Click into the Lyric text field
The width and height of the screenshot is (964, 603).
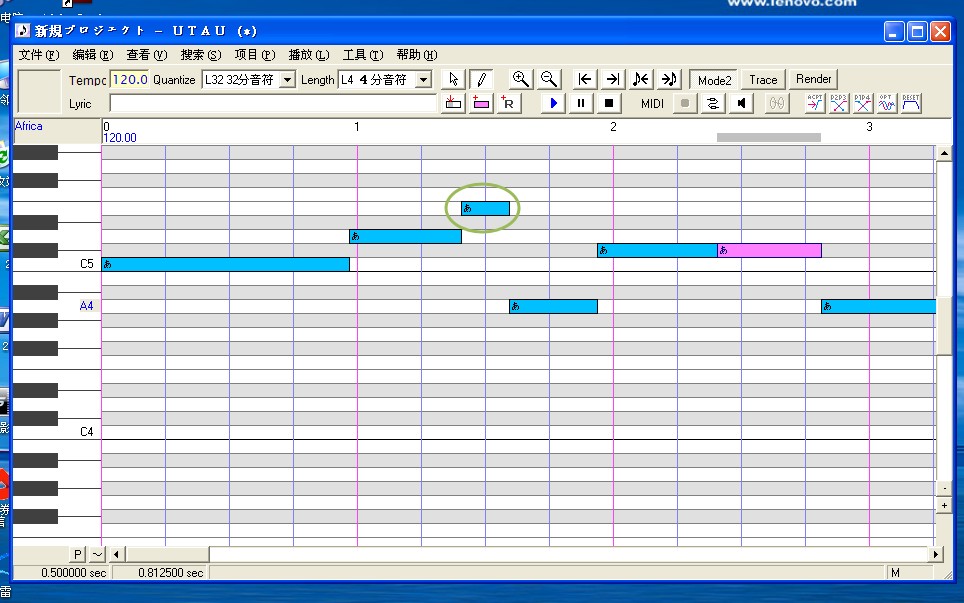(273, 103)
